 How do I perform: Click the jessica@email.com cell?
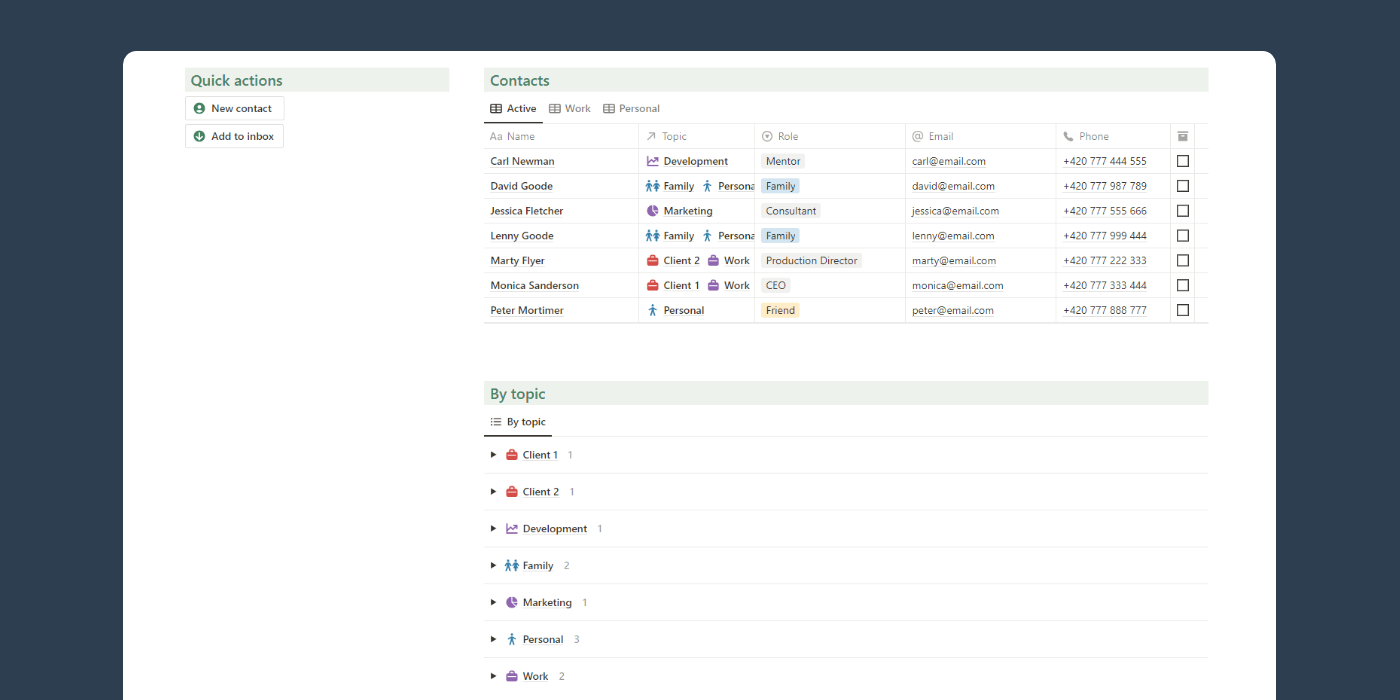point(980,211)
